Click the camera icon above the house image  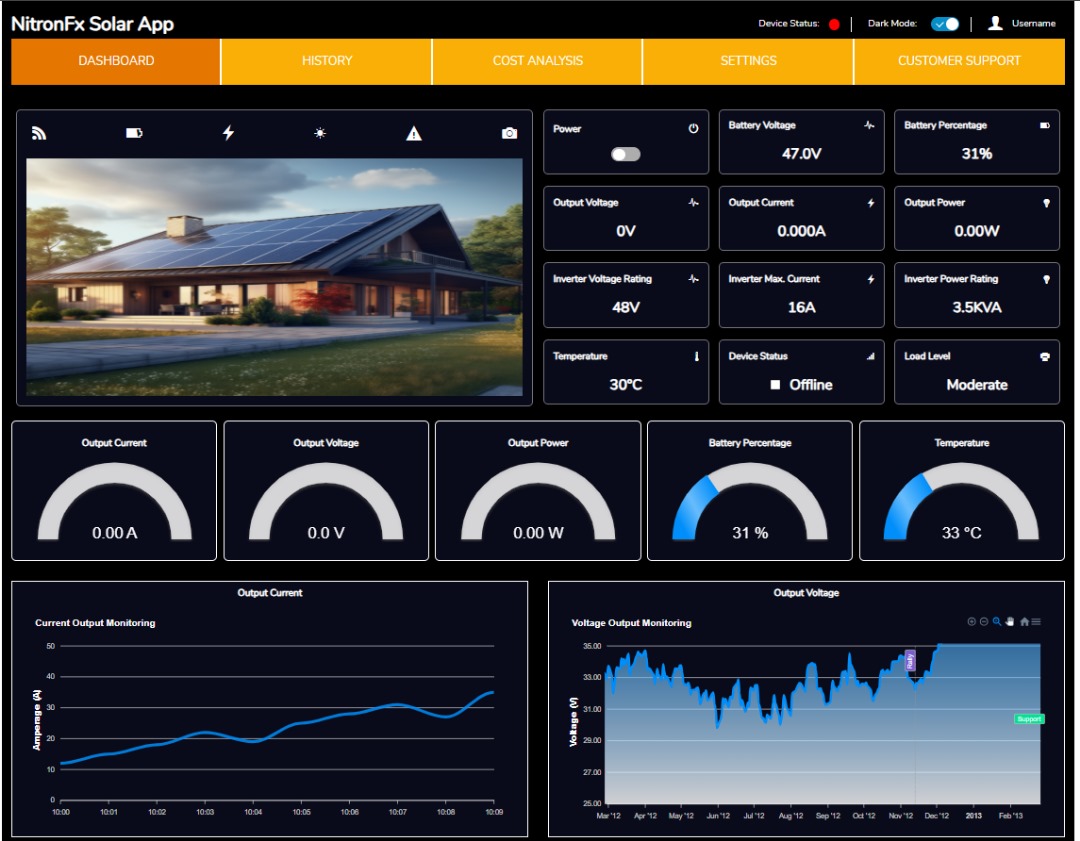click(510, 133)
